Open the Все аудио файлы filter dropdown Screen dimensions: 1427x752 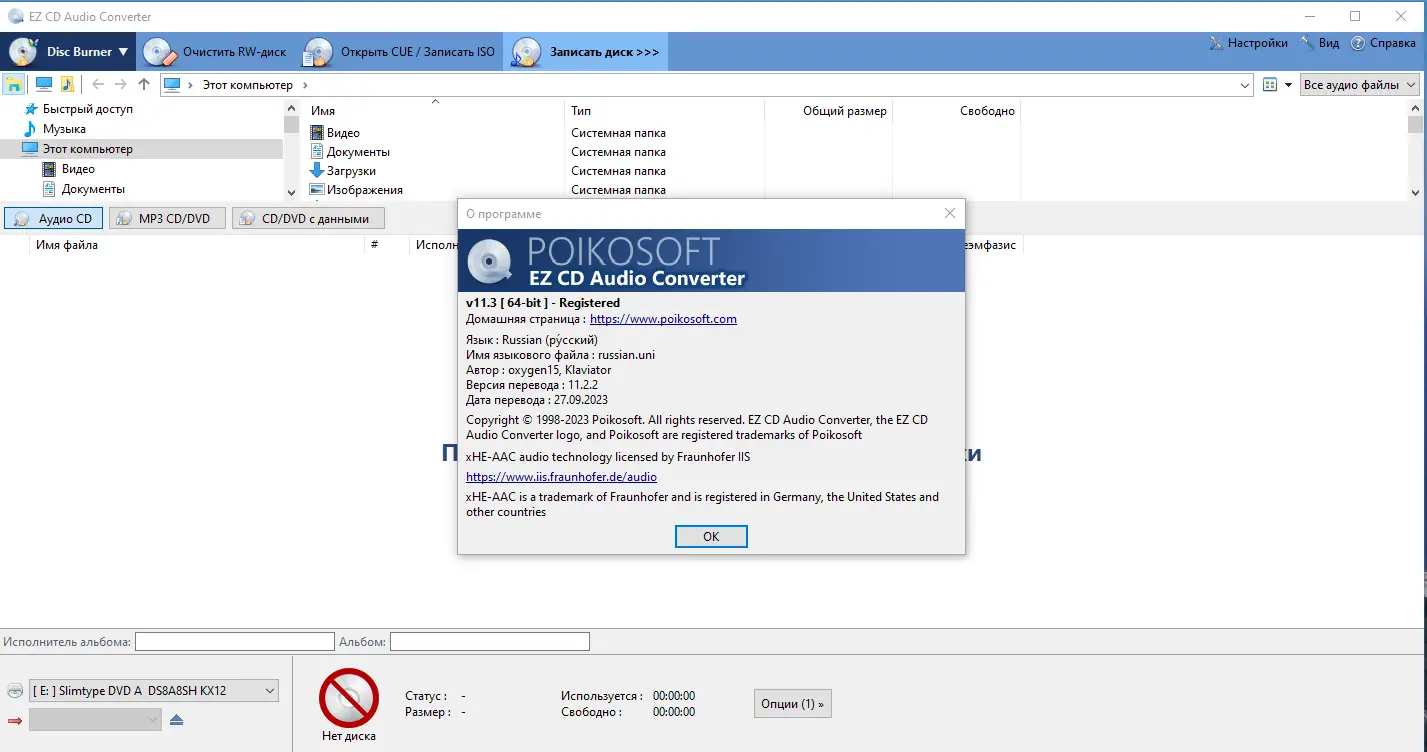pyautogui.click(x=1360, y=85)
